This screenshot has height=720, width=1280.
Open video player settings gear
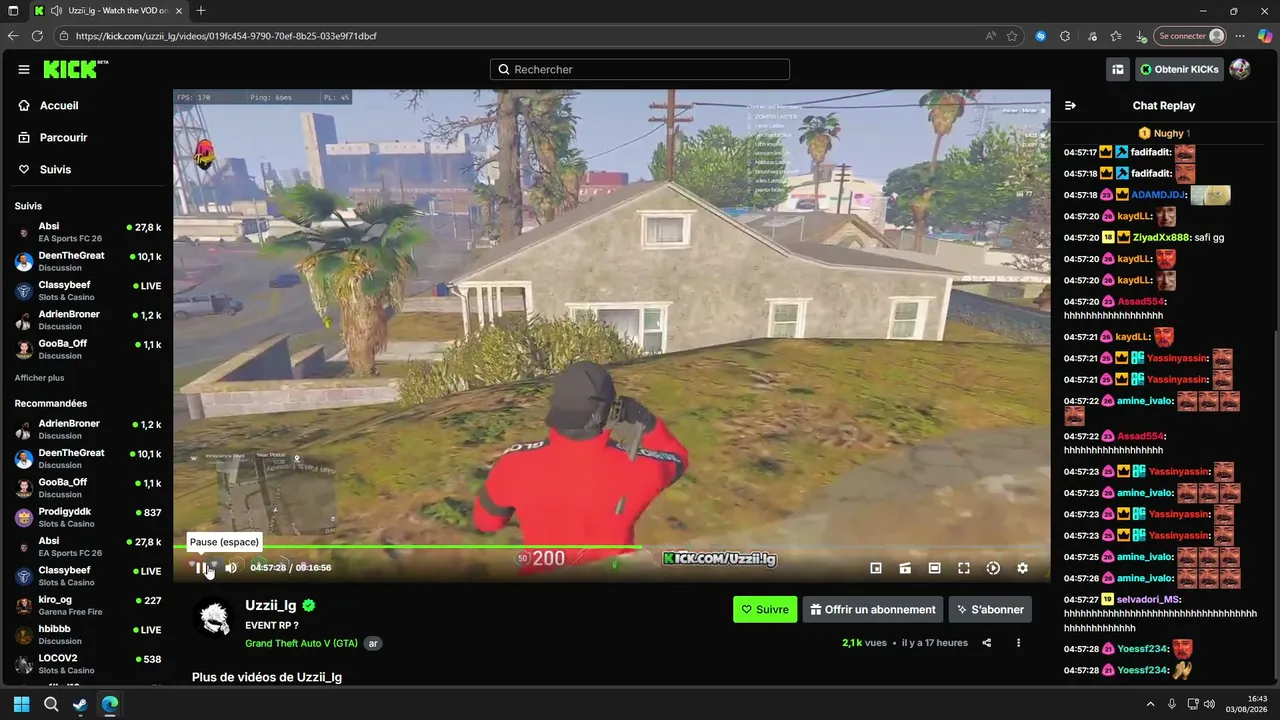[x=1022, y=568]
